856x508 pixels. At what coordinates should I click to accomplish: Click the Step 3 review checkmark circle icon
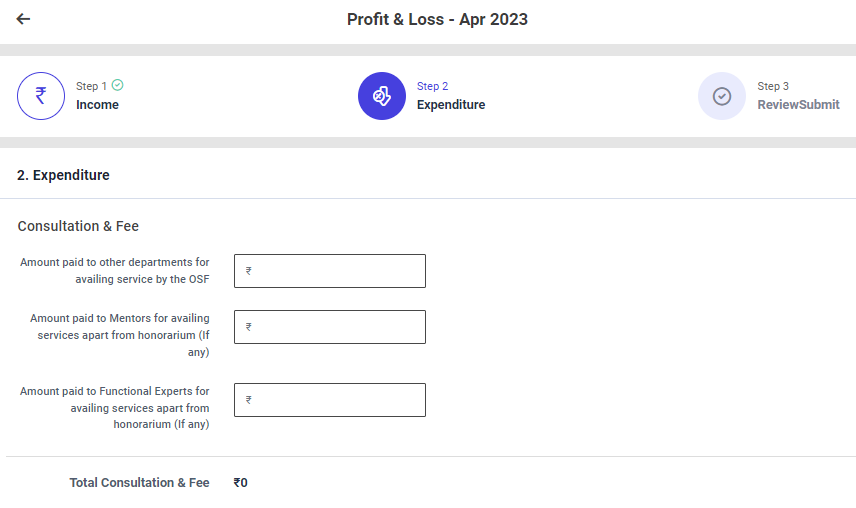click(x=722, y=96)
